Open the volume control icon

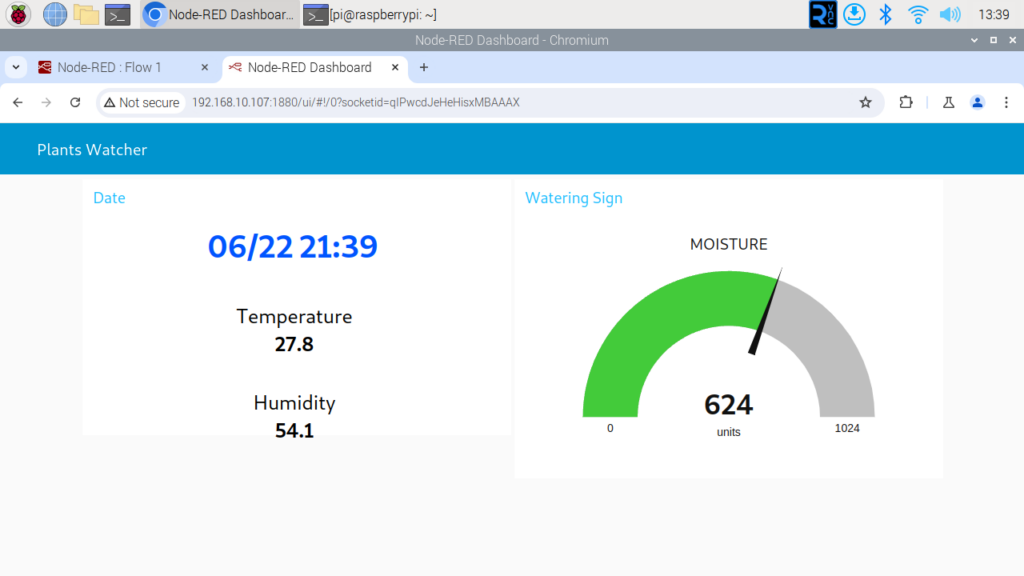[950, 14]
